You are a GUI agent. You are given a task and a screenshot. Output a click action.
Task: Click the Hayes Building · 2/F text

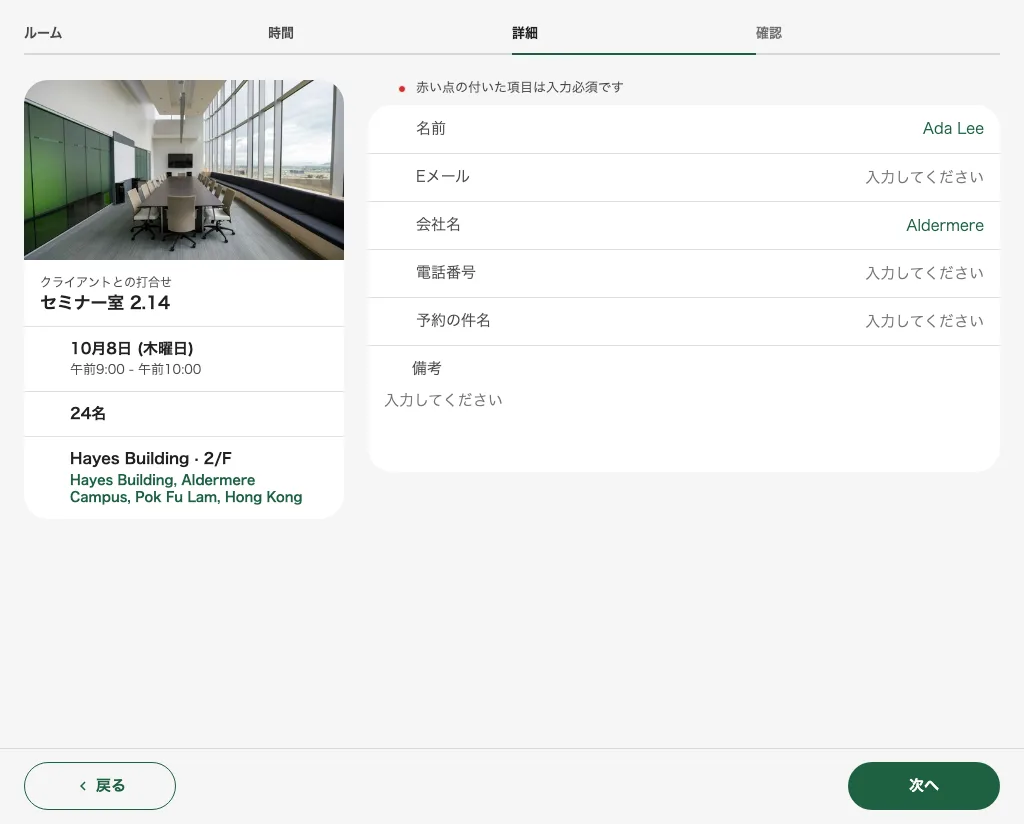151,458
